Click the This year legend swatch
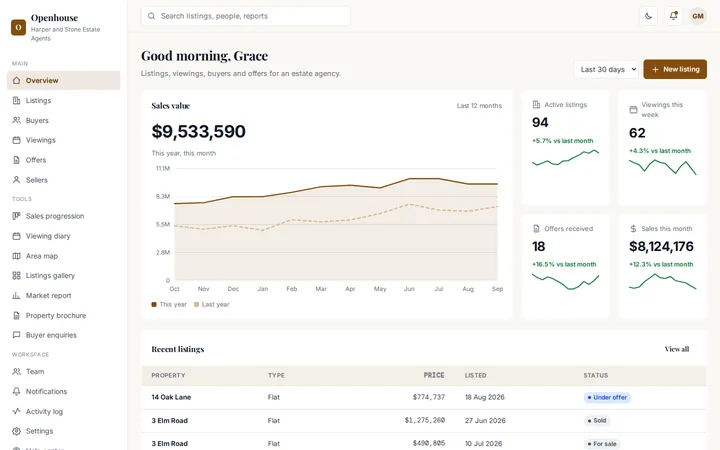Image resolution: width=720 pixels, height=450 pixels. pos(154,304)
